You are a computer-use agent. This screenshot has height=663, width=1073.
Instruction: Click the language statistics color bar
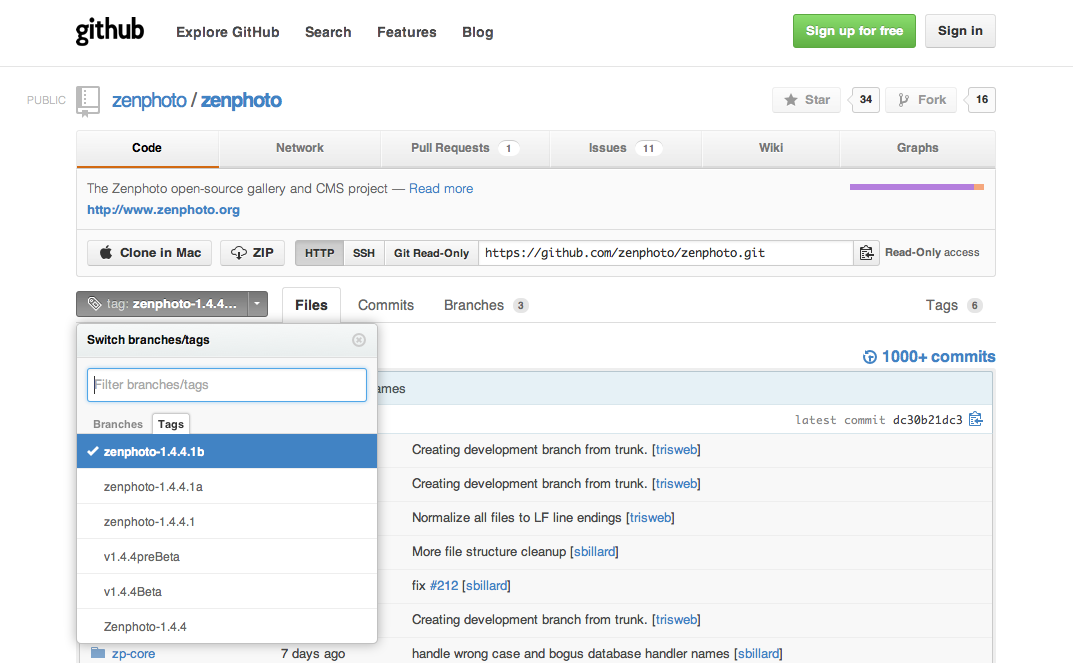click(916, 187)
